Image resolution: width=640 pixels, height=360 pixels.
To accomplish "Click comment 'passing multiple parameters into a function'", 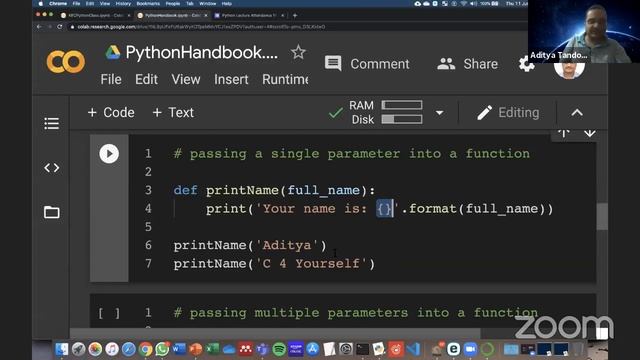I will click(x=356, y=313).
